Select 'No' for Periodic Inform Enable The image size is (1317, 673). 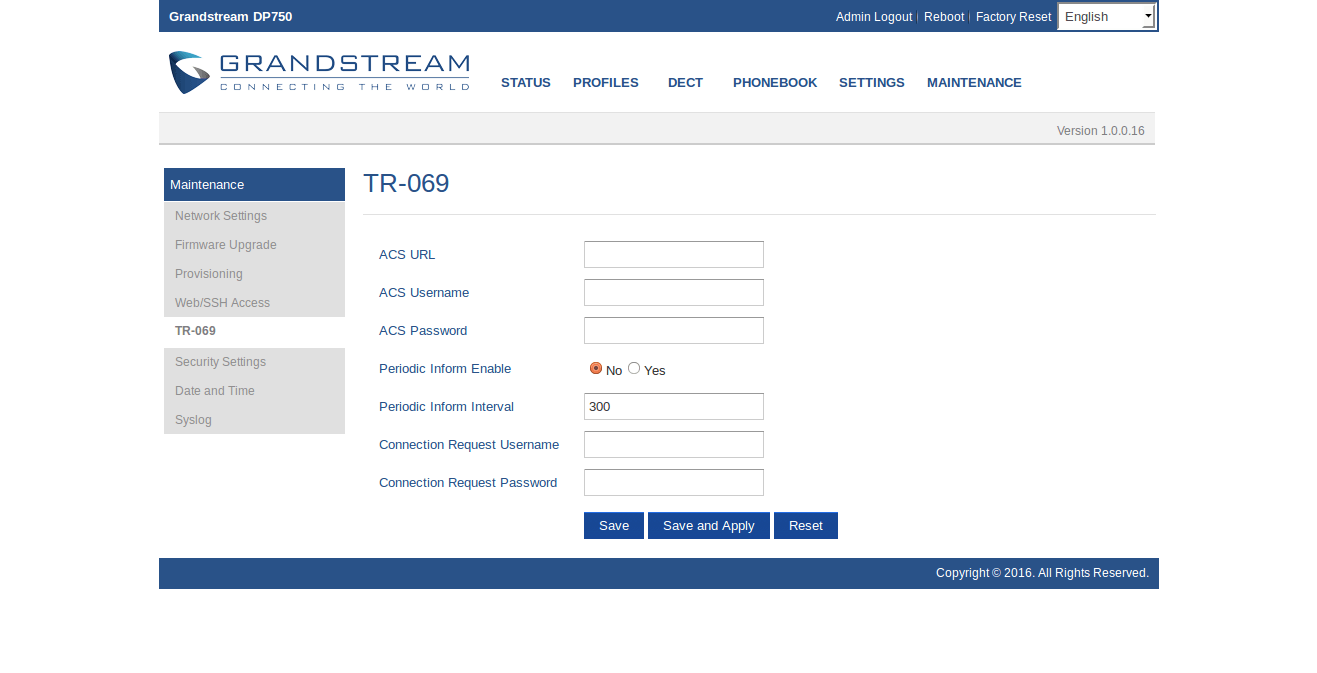[x=596, y=368]
